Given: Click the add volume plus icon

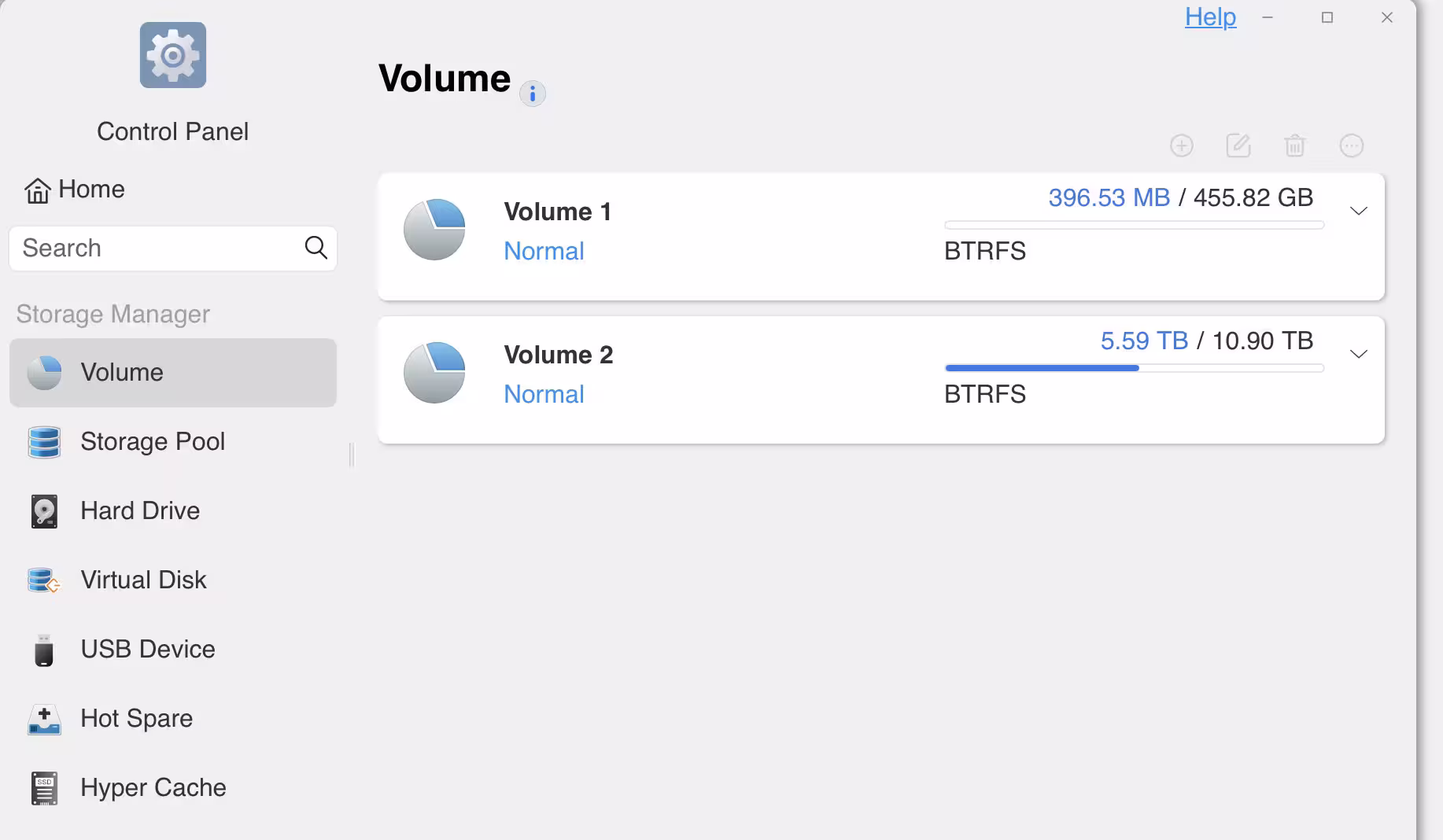Looking at the screenshot, I should [x=1181, y=146].
